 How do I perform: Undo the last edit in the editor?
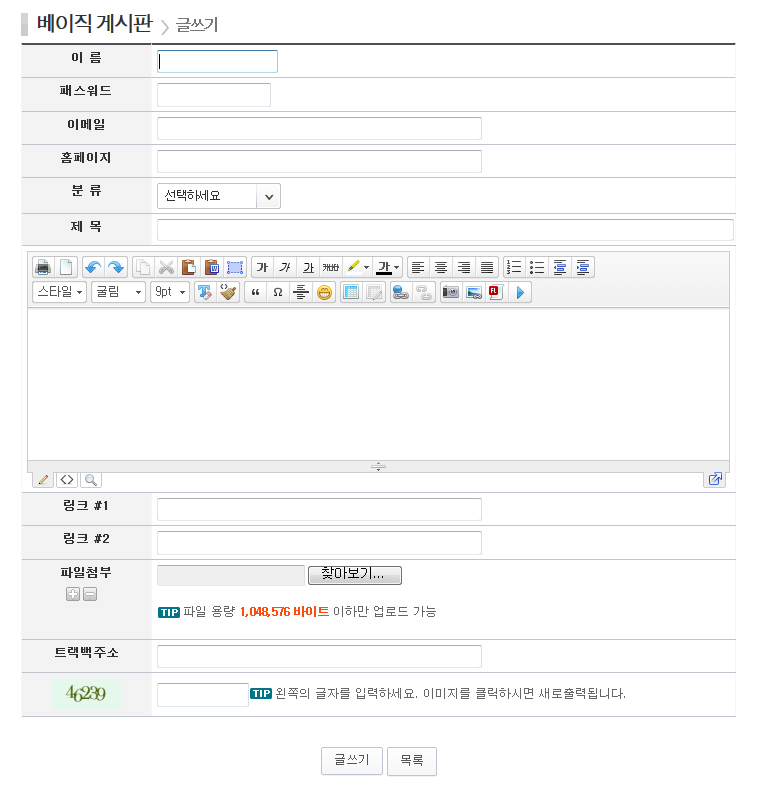pos(93,267)
